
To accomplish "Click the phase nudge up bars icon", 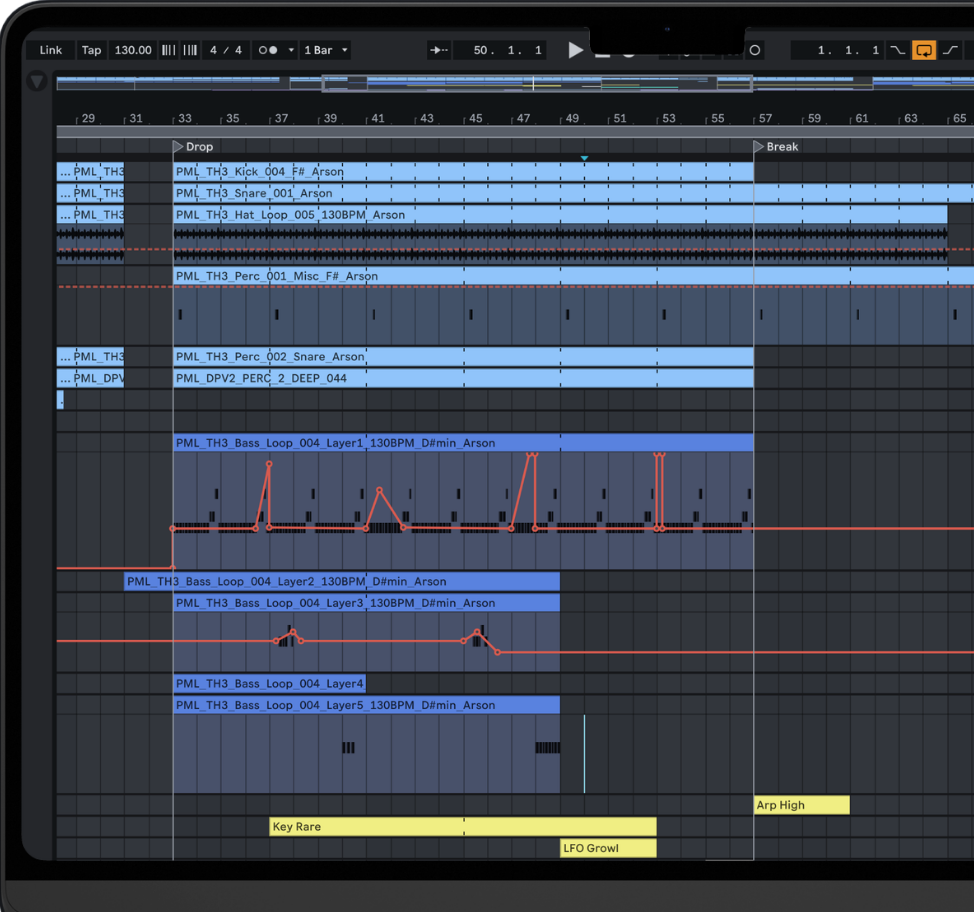I will (x=190, y=50).
